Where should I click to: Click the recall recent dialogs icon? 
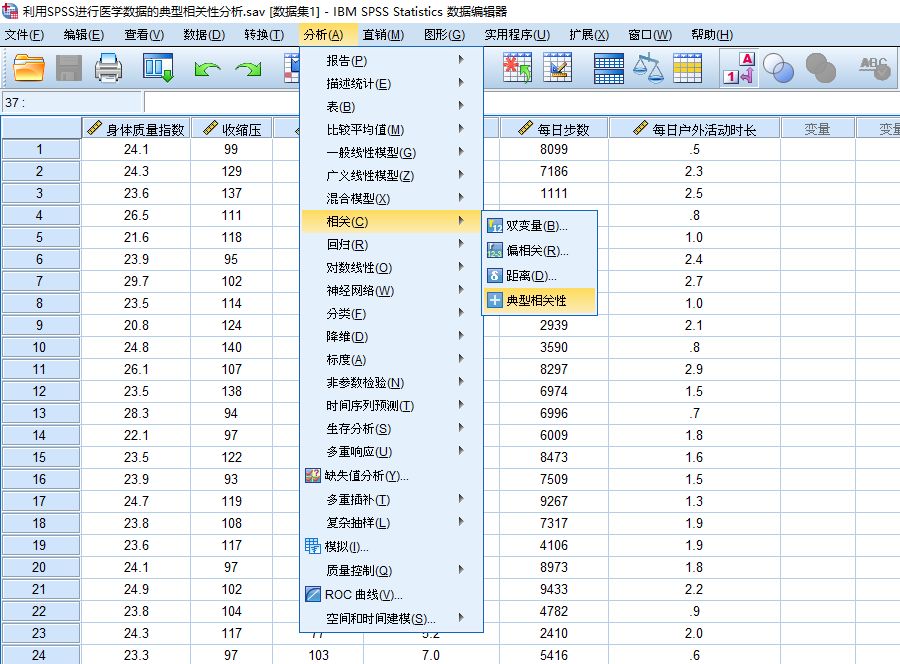pyautogui.click(x=158, y=68)
